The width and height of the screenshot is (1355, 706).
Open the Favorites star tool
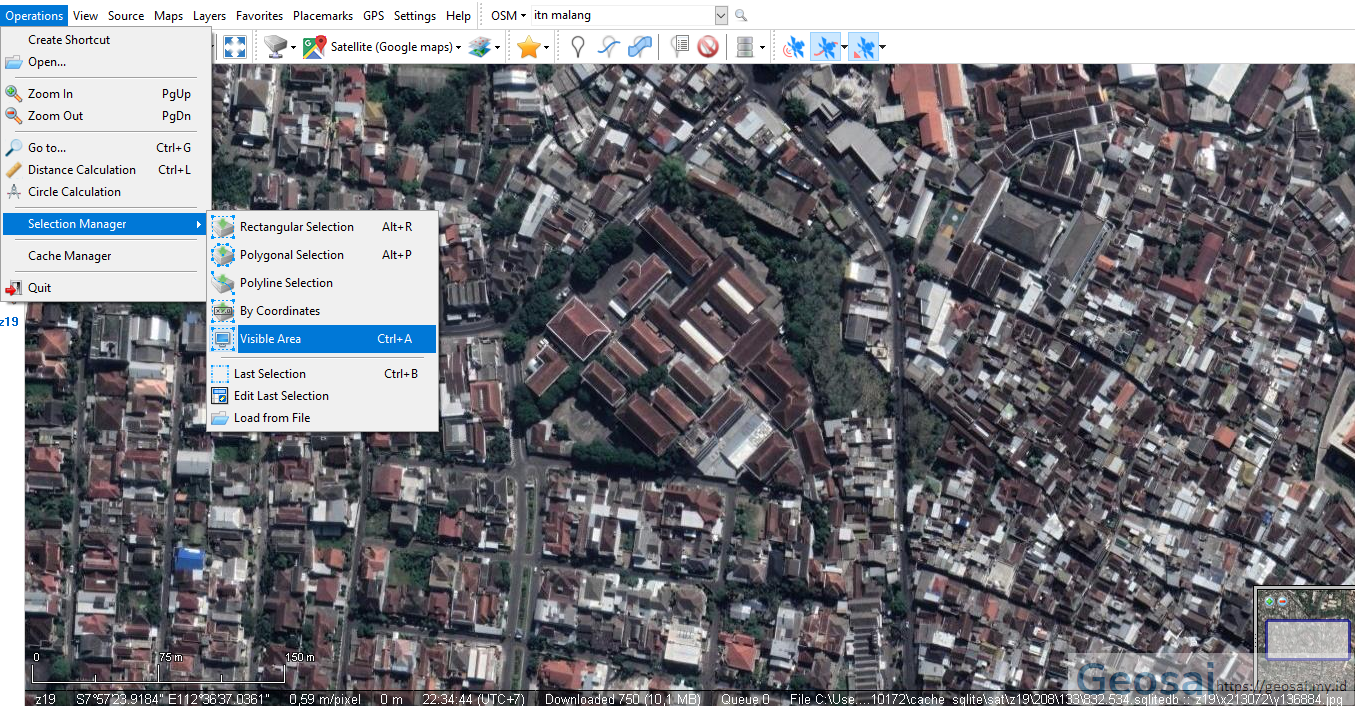(x=529, y=46)
